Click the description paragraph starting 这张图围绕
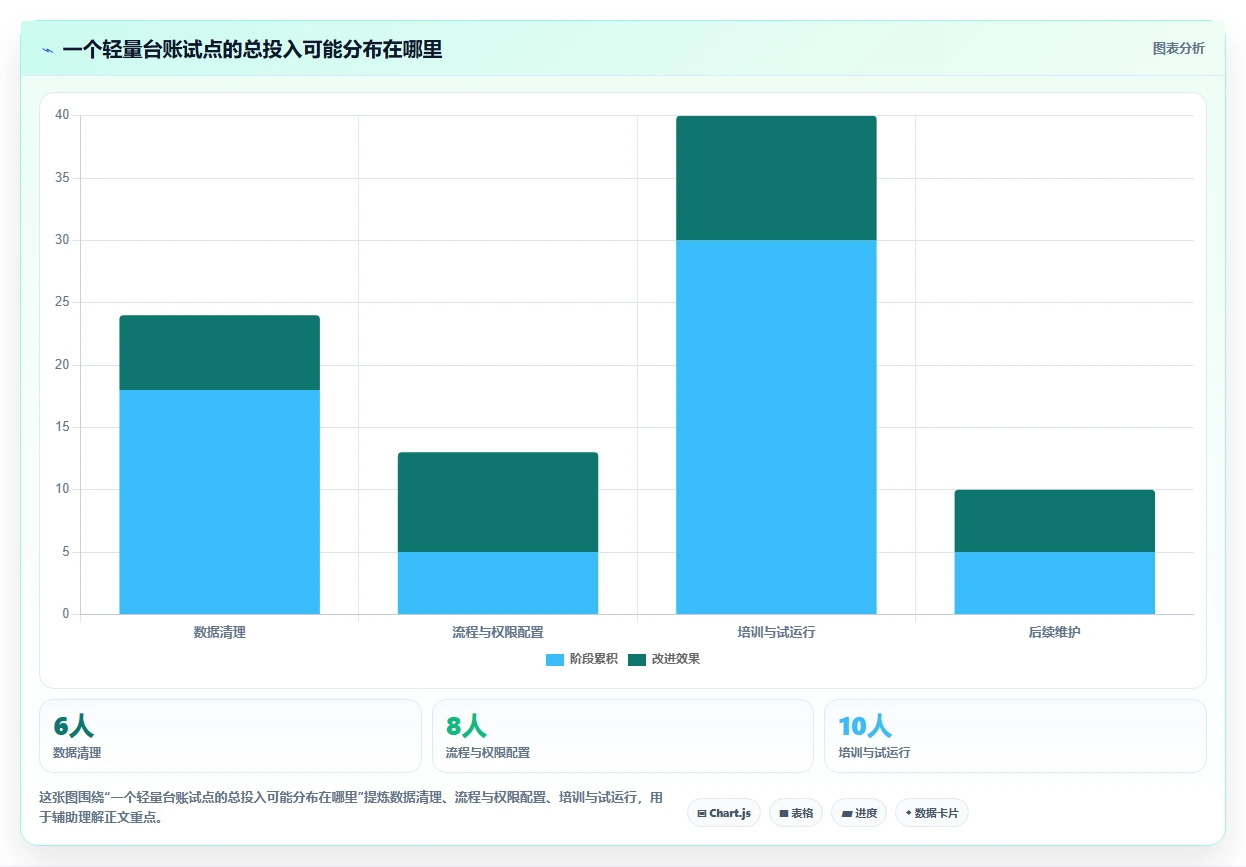 tap(350, 807)
